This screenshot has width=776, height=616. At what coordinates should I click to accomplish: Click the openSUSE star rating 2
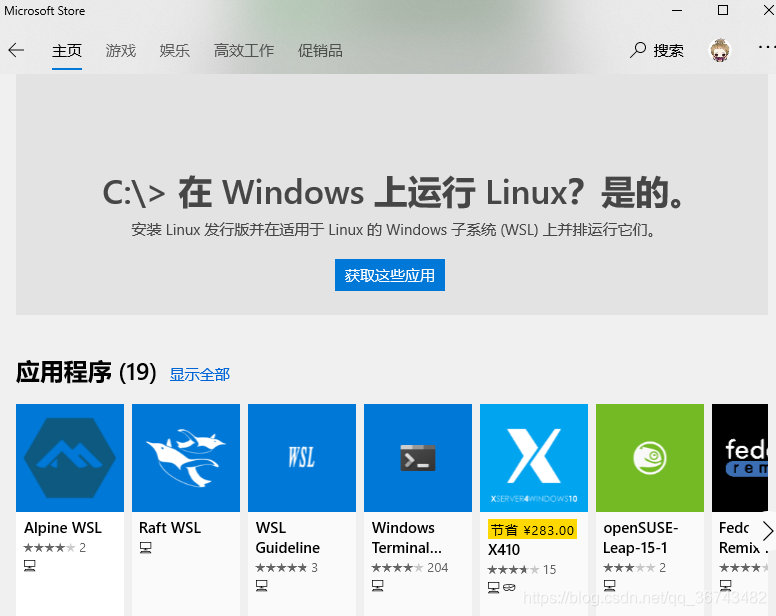pyautogui.click(x=634, y=568)
